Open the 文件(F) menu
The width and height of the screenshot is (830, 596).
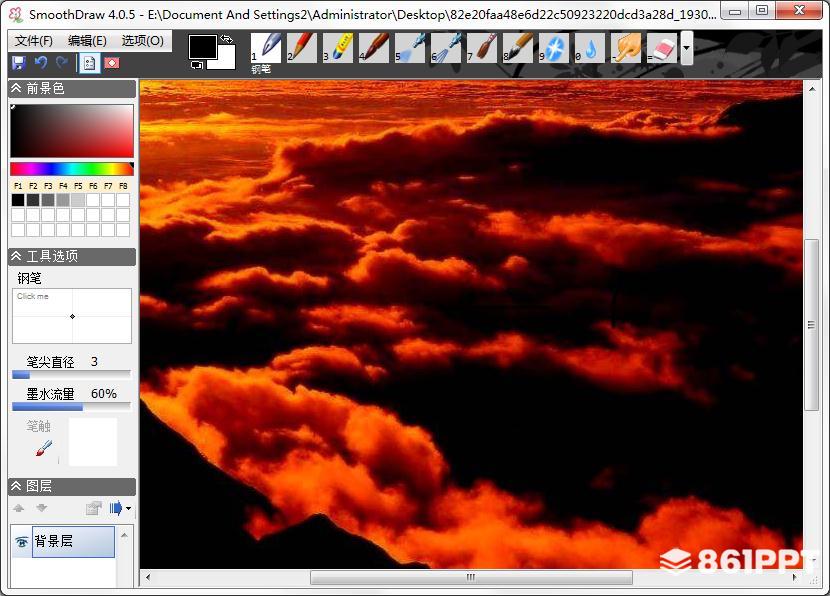pyautogui.click(x=34, y=41)
